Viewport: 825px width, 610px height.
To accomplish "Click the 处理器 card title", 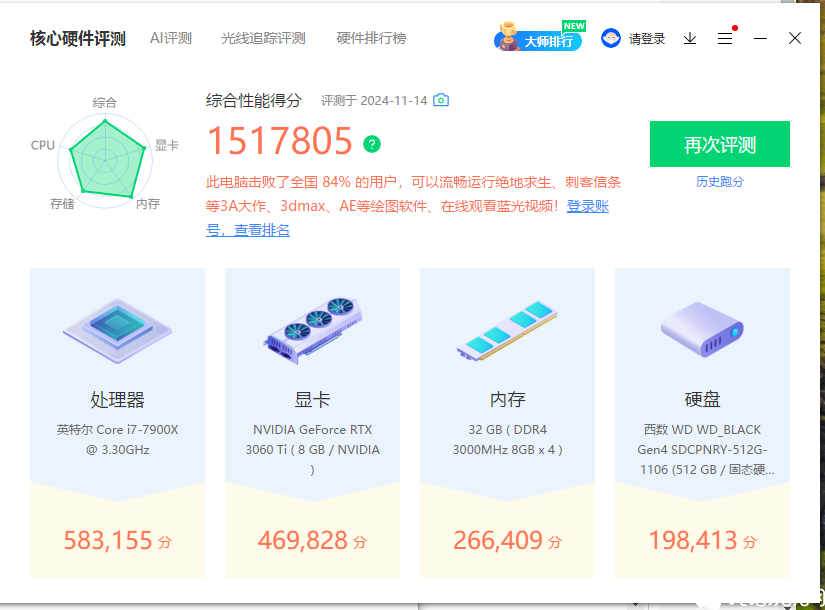I will pyautogui.click(x=117, y=399).
